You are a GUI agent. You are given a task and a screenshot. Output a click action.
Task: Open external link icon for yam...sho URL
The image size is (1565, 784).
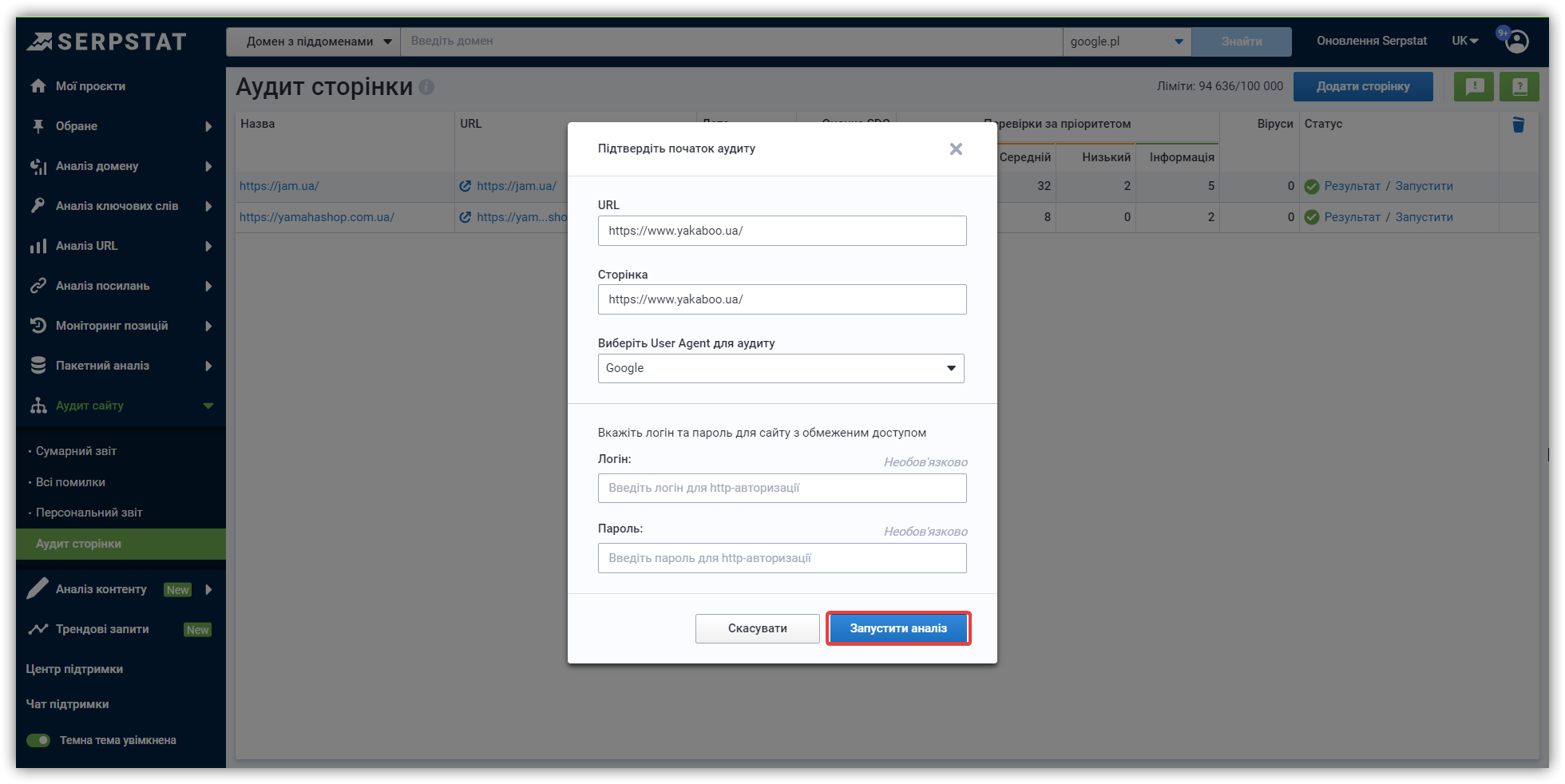(x=466, y=217)
